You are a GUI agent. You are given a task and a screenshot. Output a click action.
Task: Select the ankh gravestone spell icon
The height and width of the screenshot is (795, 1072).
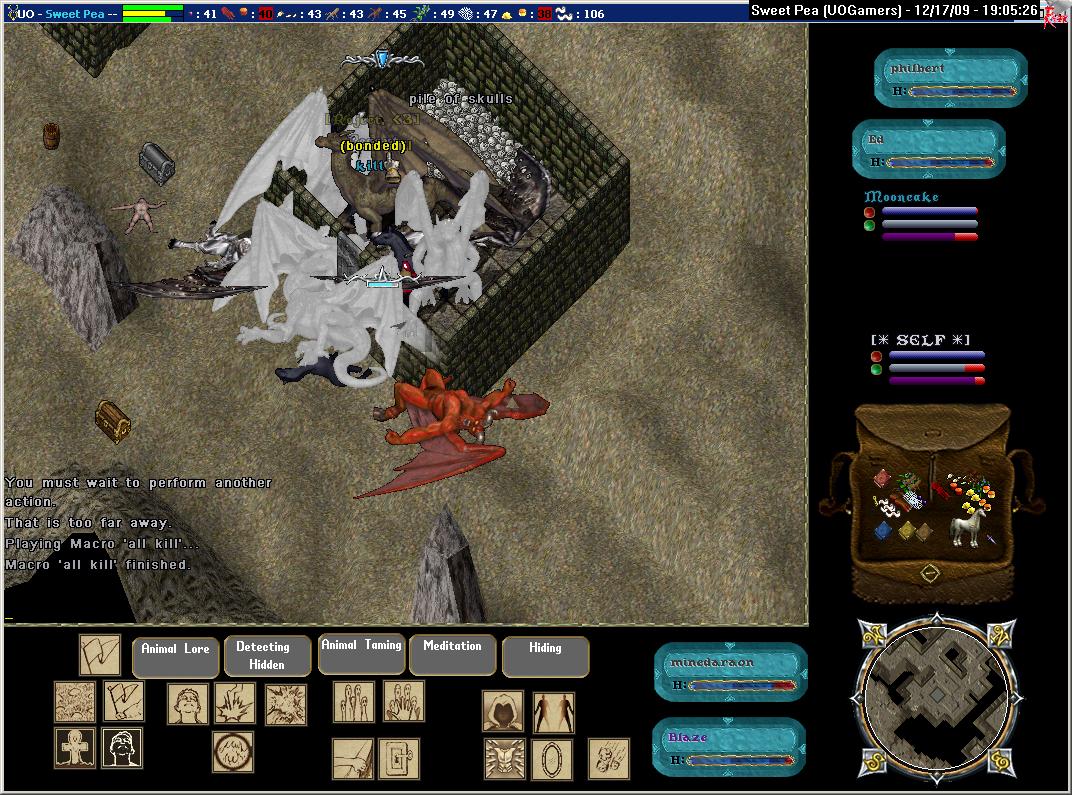pyautogui.click(x=74, y=748)
